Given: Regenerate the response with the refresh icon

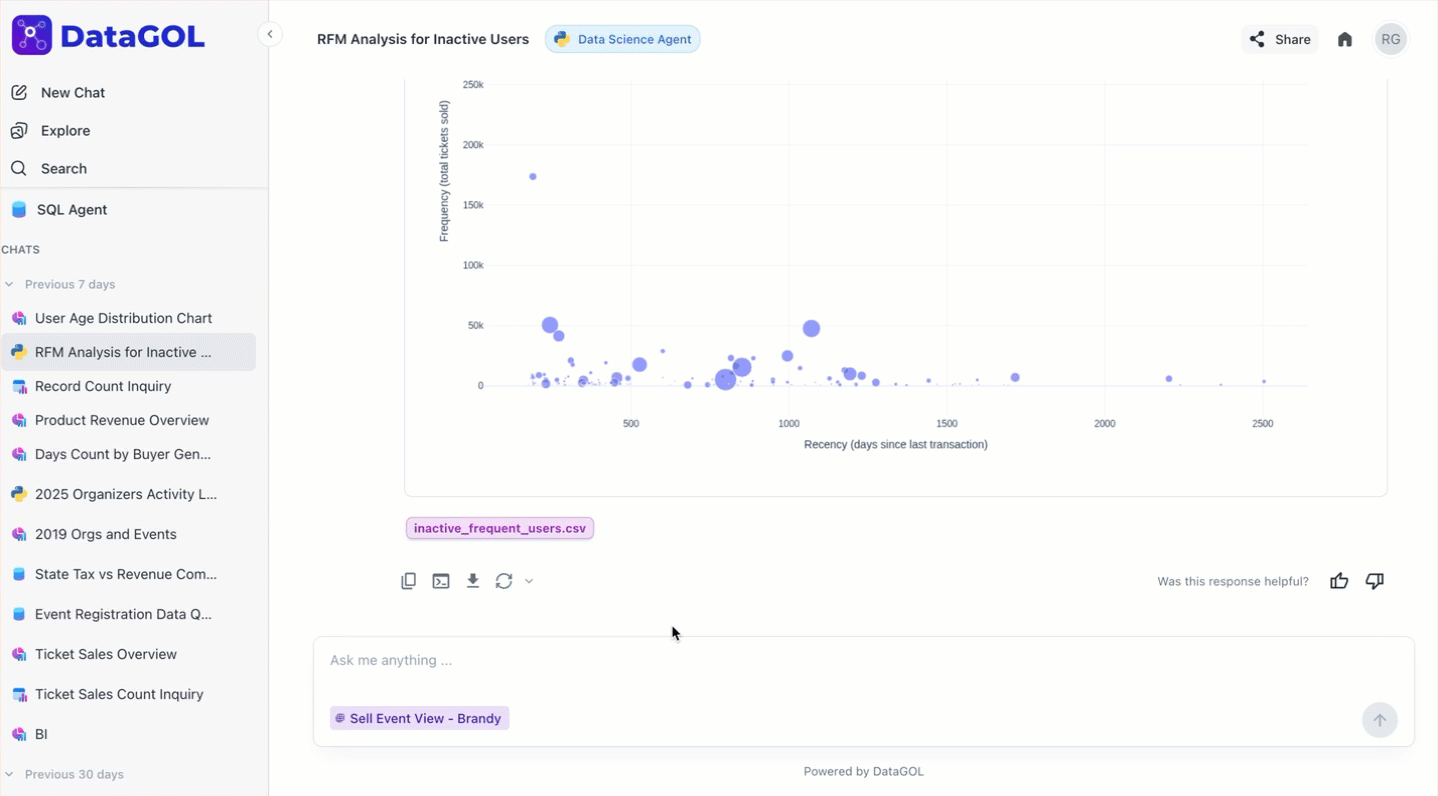Looking at the screenshot, I should click(504, 581).
